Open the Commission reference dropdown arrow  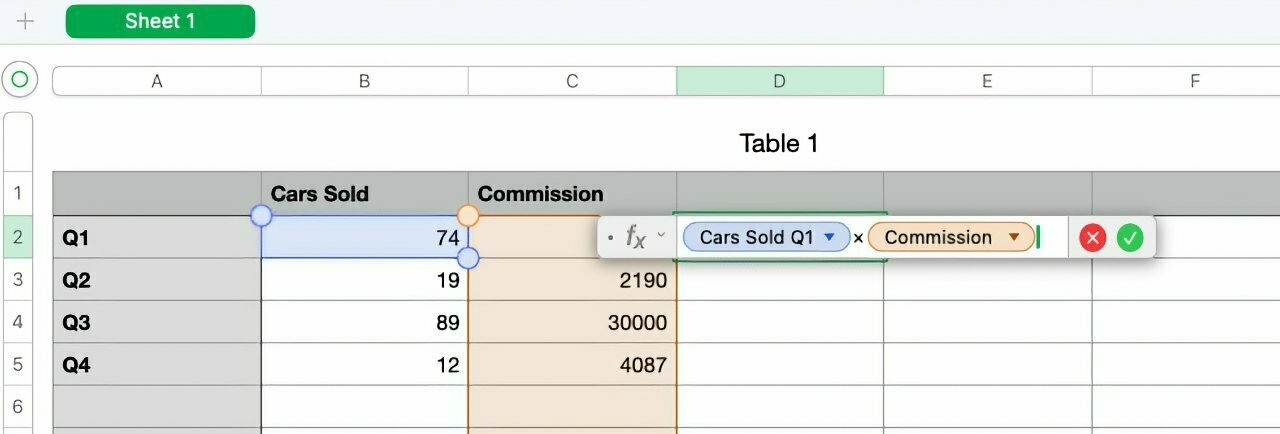(x=1014, y=237)
